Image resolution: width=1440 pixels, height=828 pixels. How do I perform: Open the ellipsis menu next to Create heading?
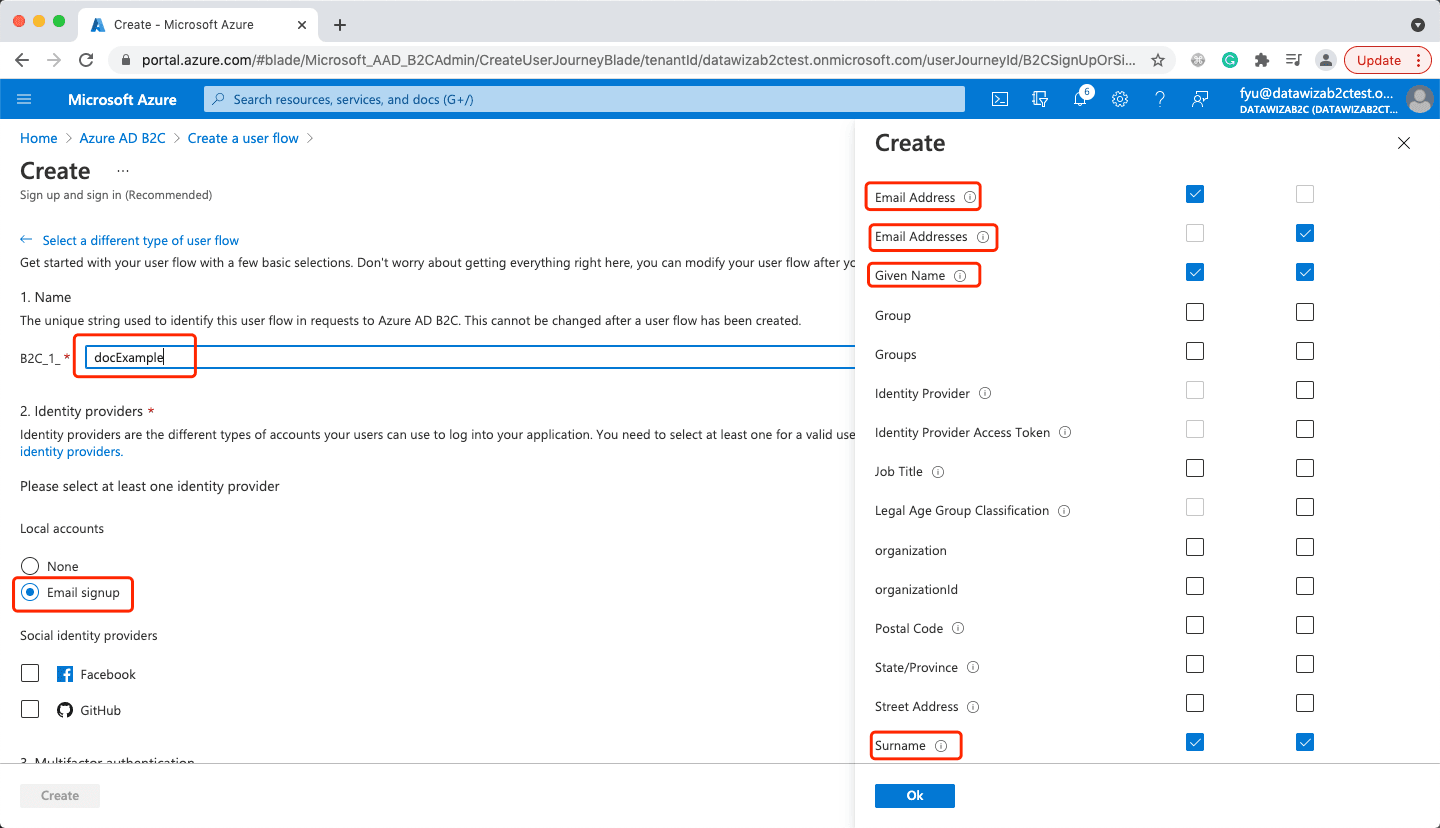coord(123,171)
